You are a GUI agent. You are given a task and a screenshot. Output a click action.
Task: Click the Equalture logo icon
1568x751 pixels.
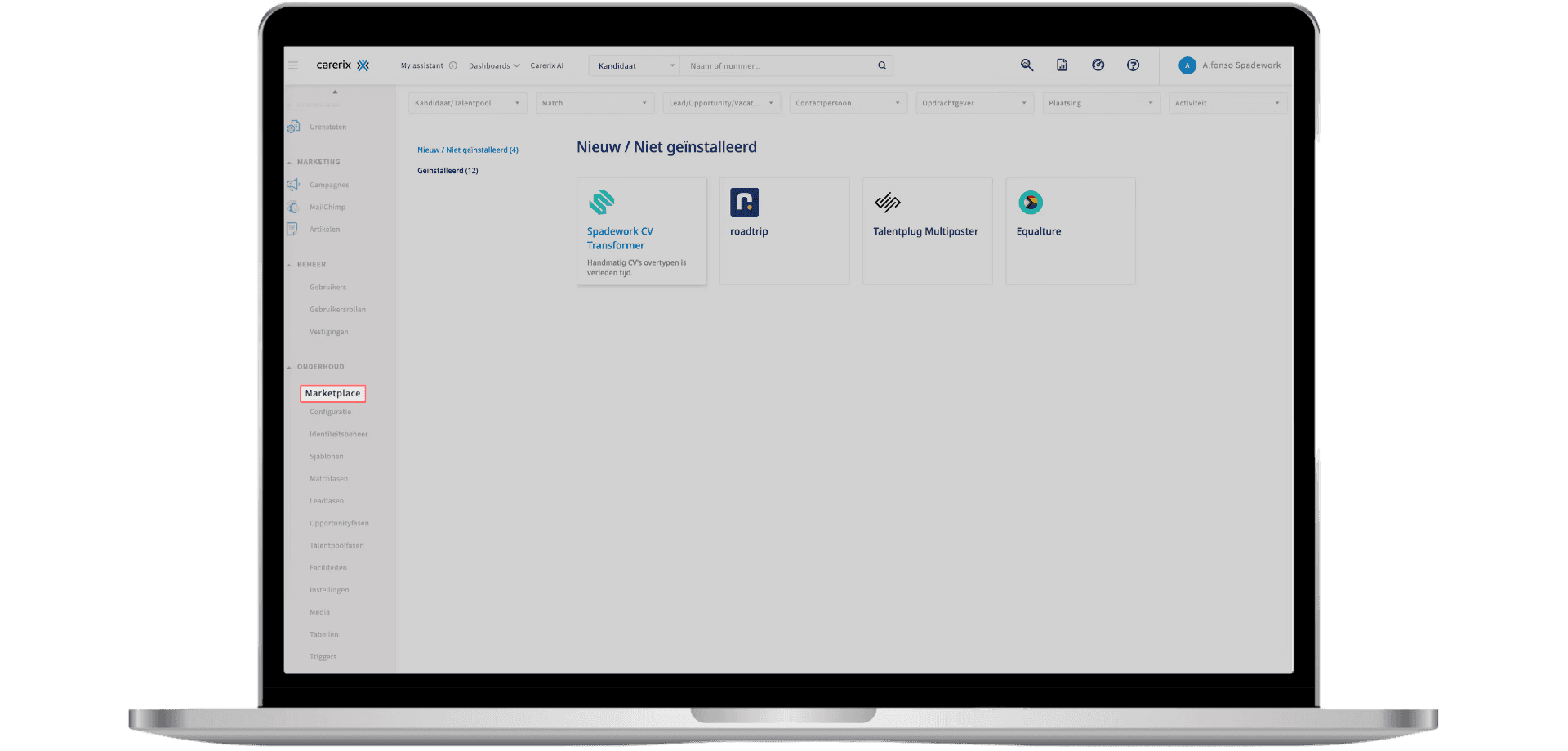[1031, 203]
